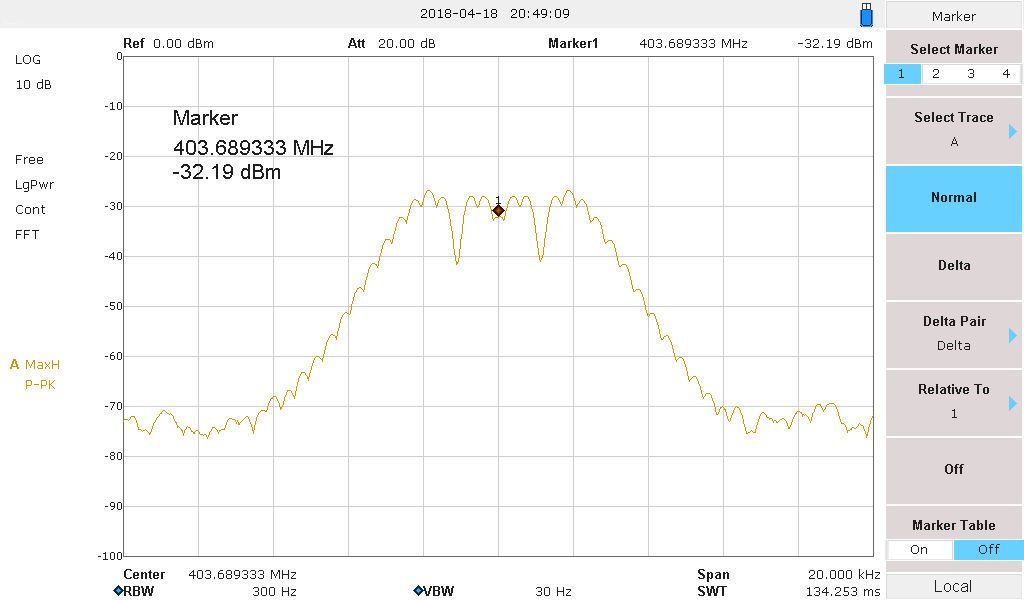Click the marker 1 diamond on trace

tap(498, 210)
